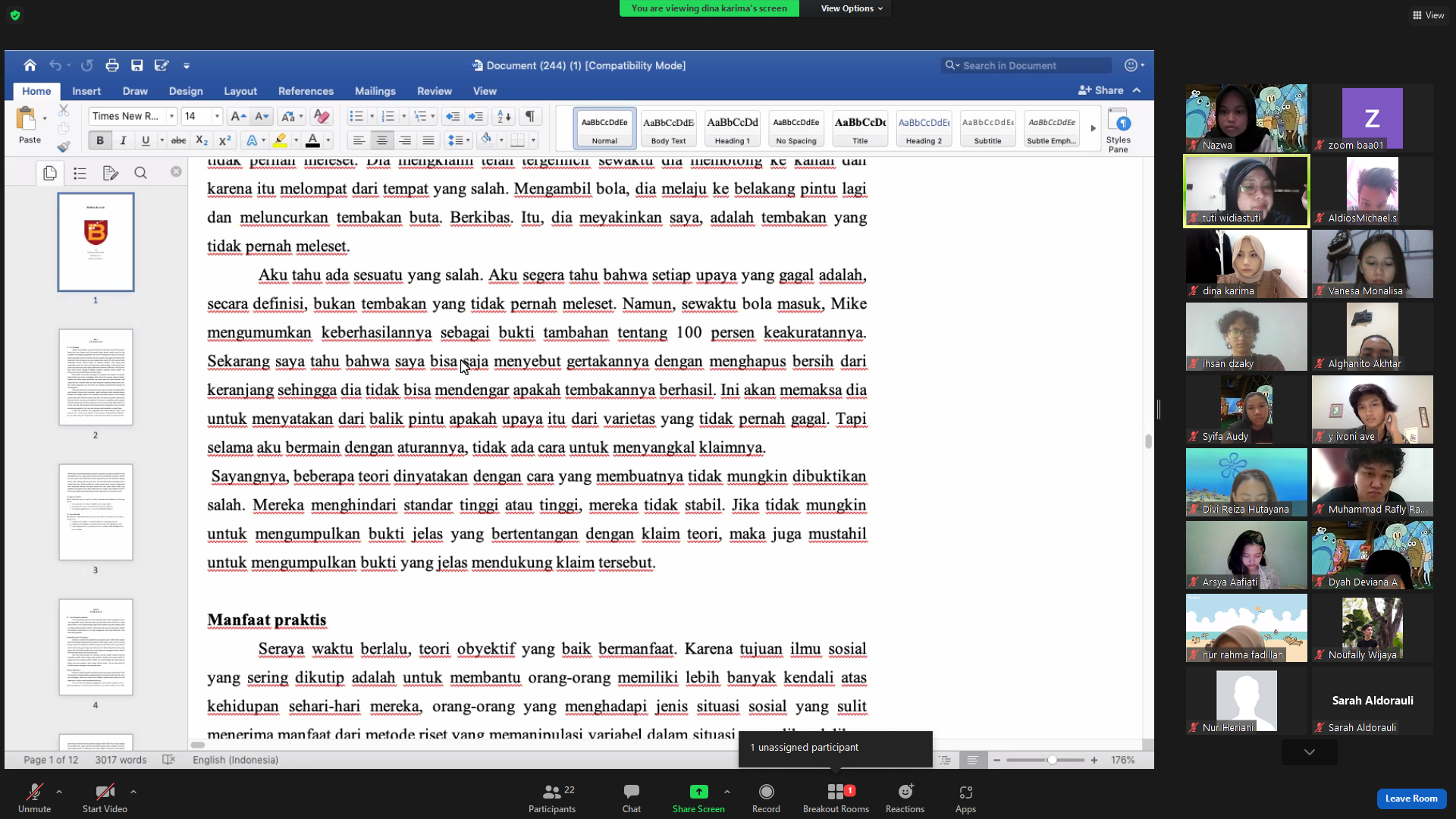Open the View Options dropdown
Viewport: 1456px width, 819px height.
852,8
